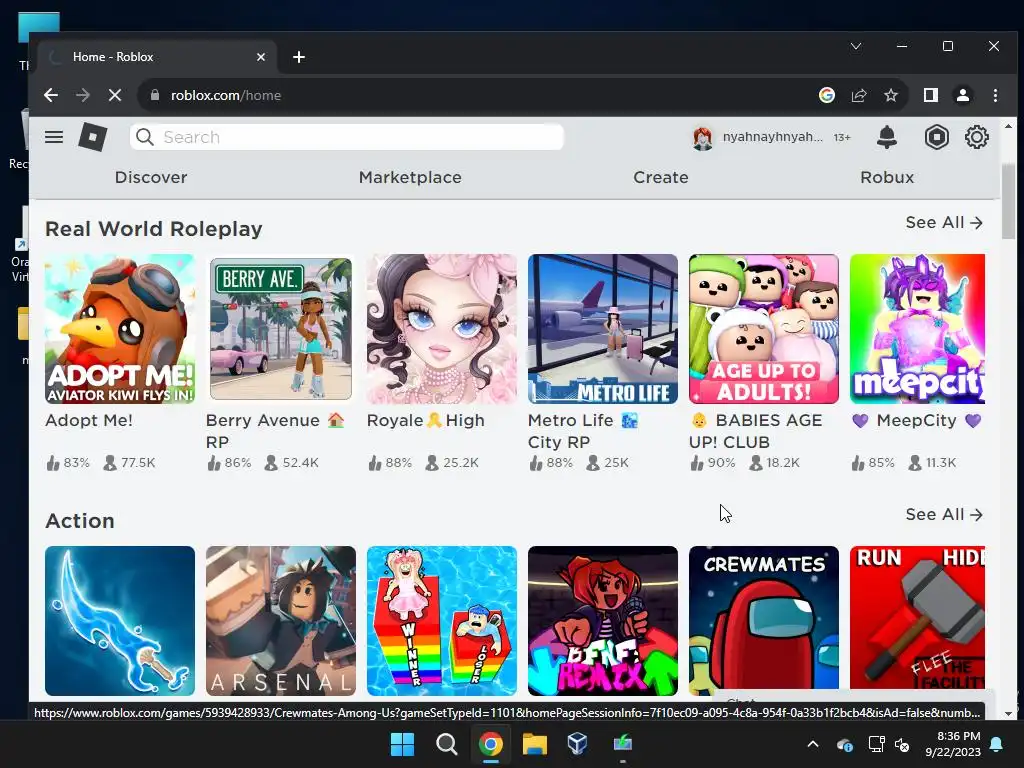Image resolution: width=1024 pixels, height=768 pixels.
Task: Open the Windows Start button
Action: tap(402, 744)
